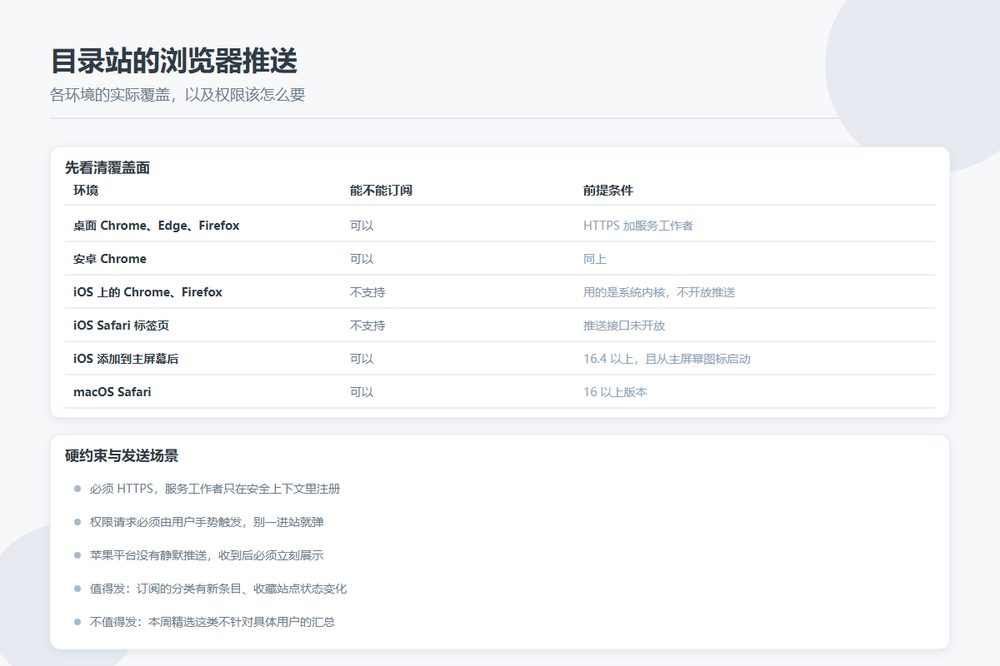This screenshot has height=666, width=1000.
Task: Click the bullet 不值得发：本周精选
Action: click(212, 621)
